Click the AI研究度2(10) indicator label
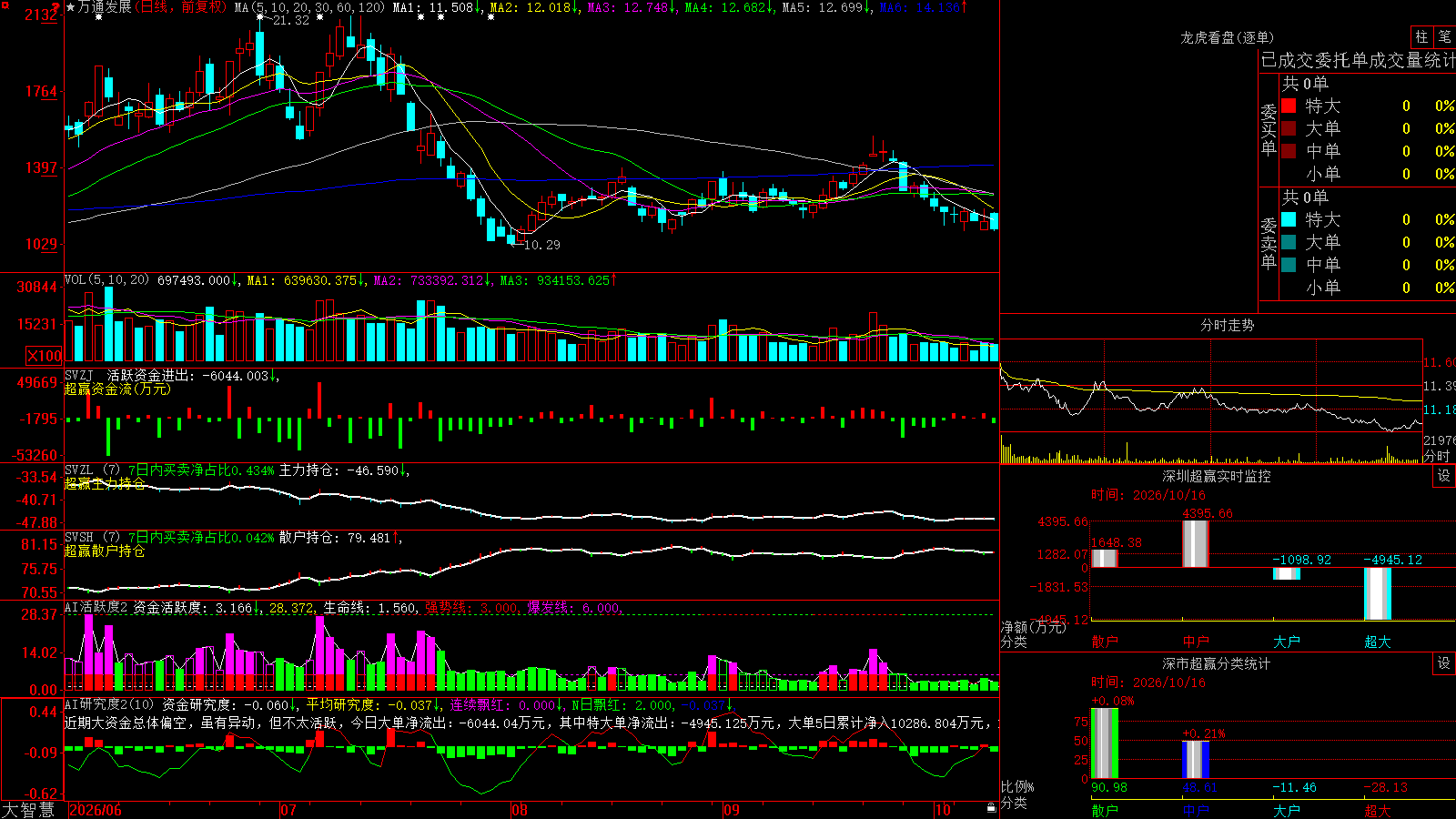The width and height of the screenshot is (1456, 819). (110, 704)
